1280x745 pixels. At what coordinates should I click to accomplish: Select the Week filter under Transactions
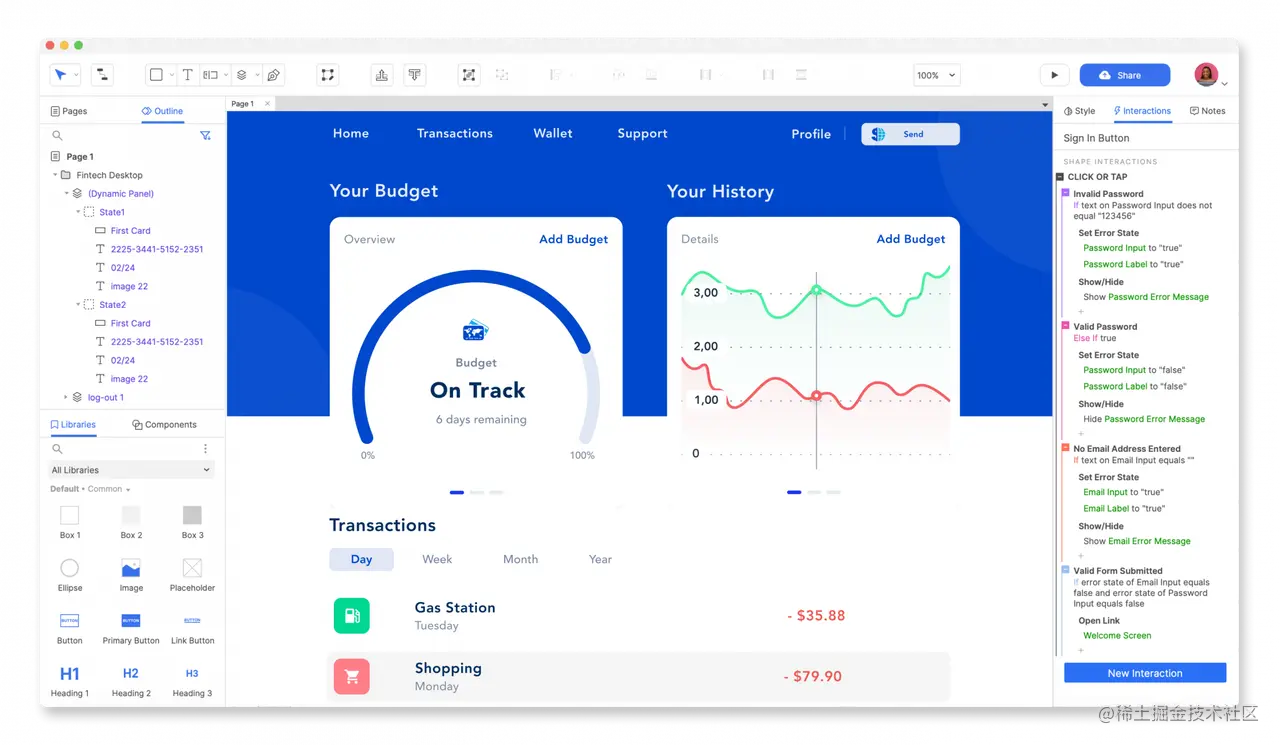point(437,560)
